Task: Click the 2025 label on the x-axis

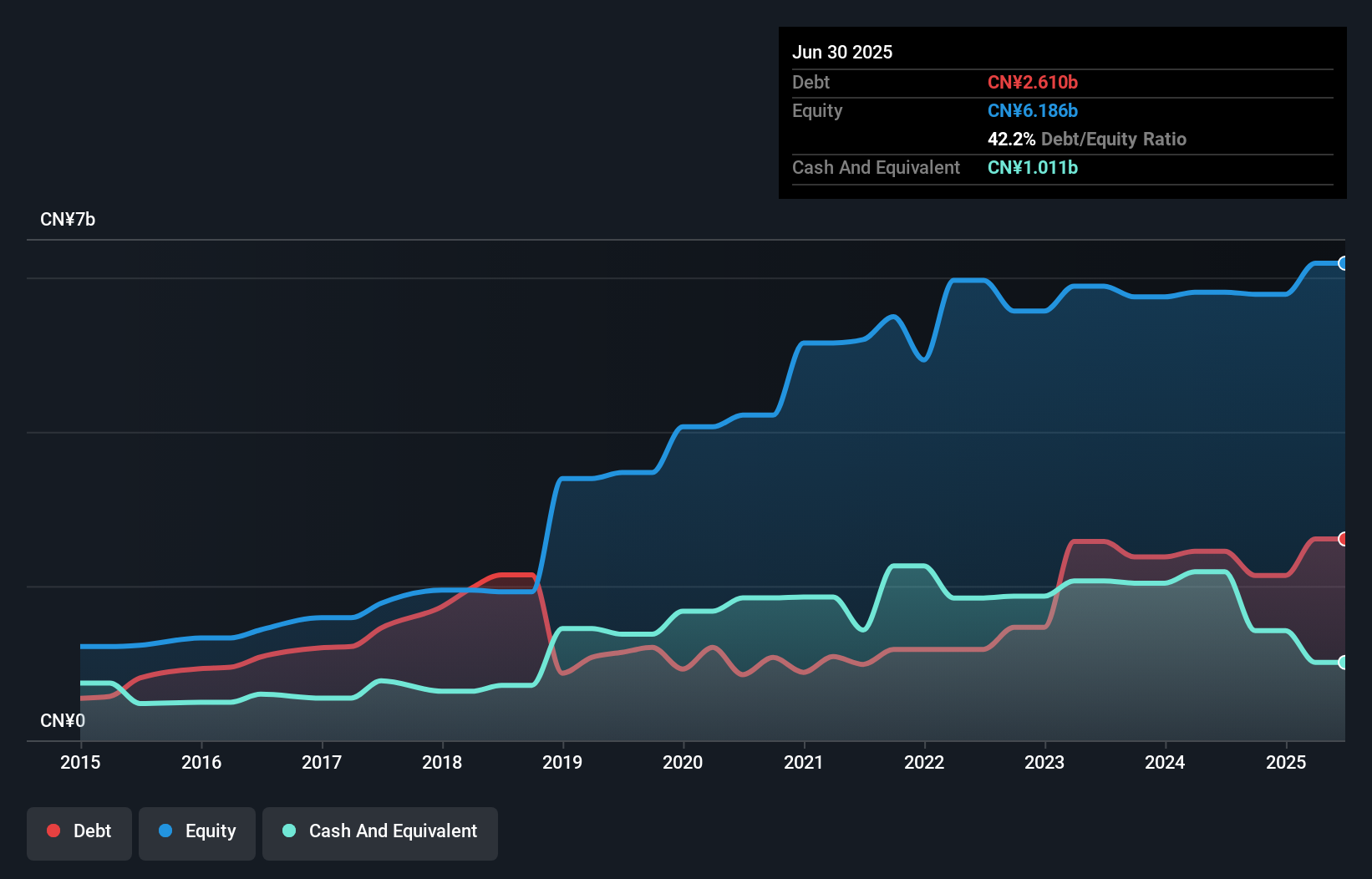Action: click(x=1285, y=762)
